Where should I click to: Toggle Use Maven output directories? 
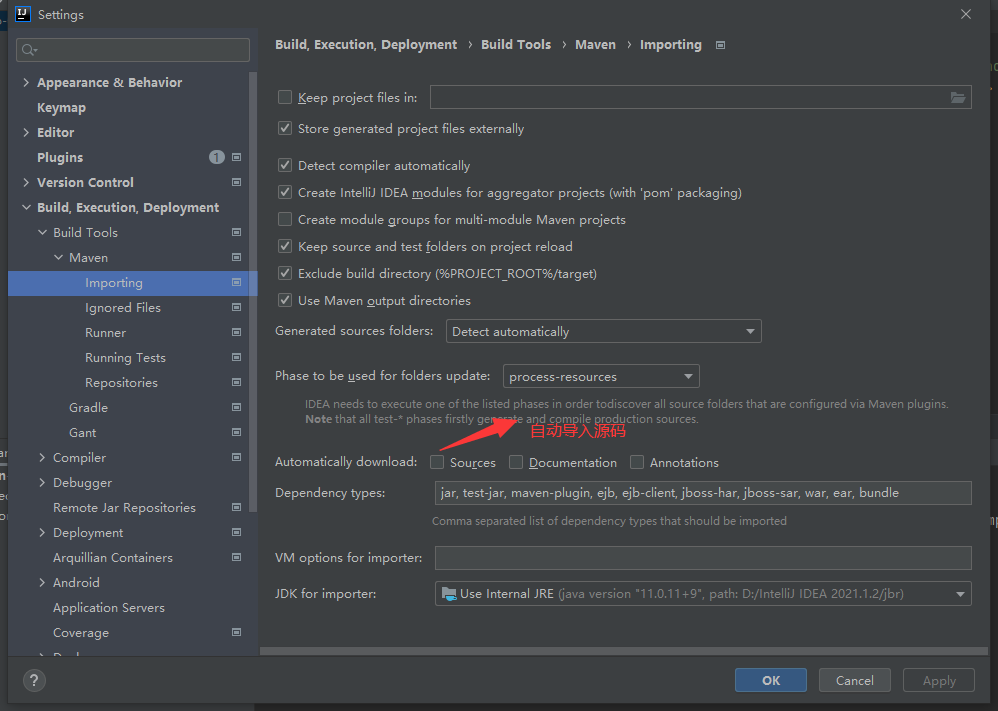tap(285, 300)
